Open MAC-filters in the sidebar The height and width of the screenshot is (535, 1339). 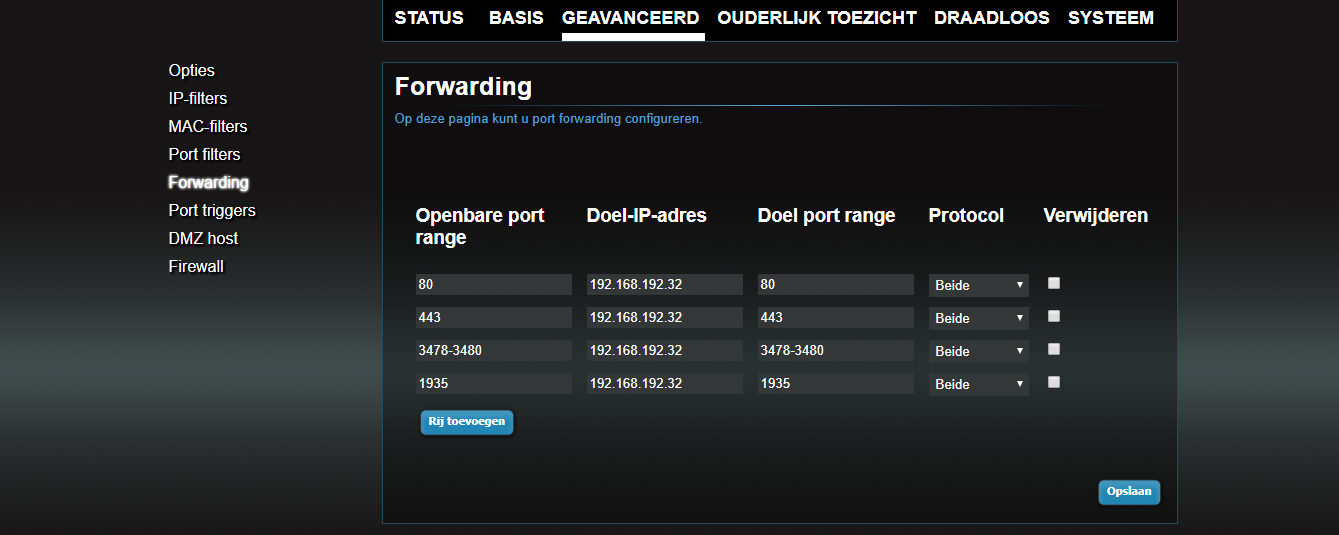point(208,126)
